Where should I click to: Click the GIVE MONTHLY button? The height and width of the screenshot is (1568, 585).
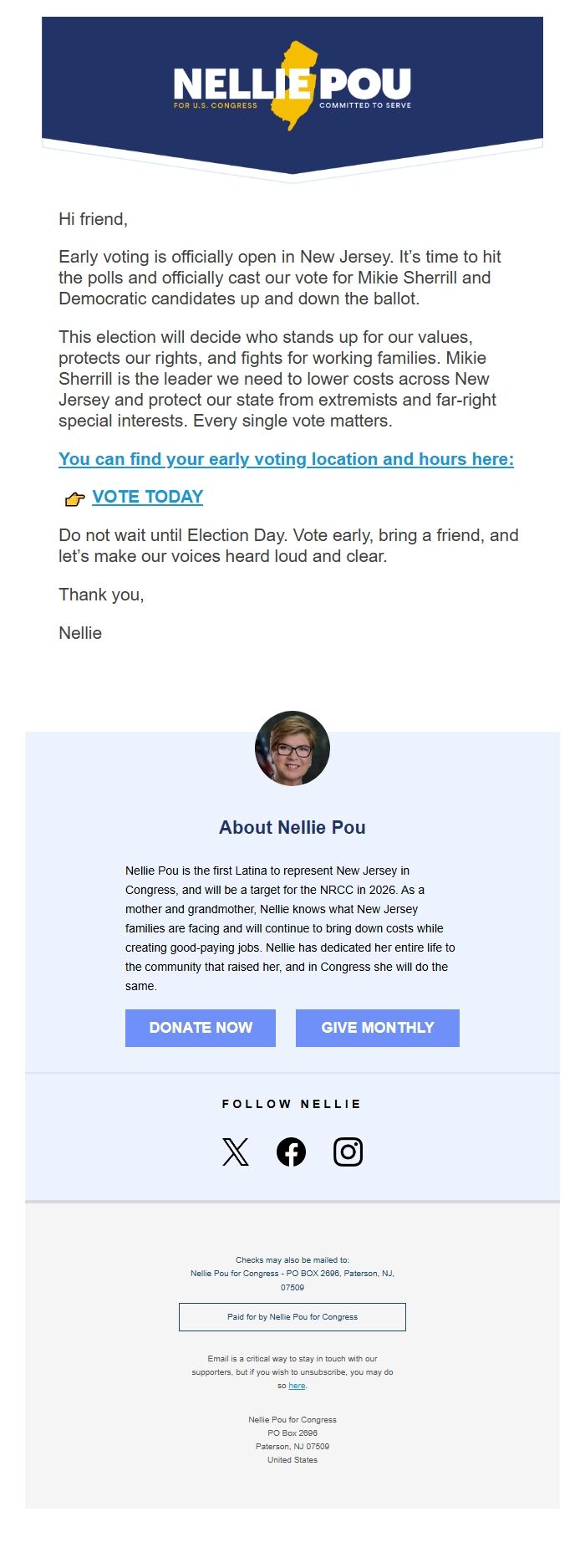[377, 1028]
